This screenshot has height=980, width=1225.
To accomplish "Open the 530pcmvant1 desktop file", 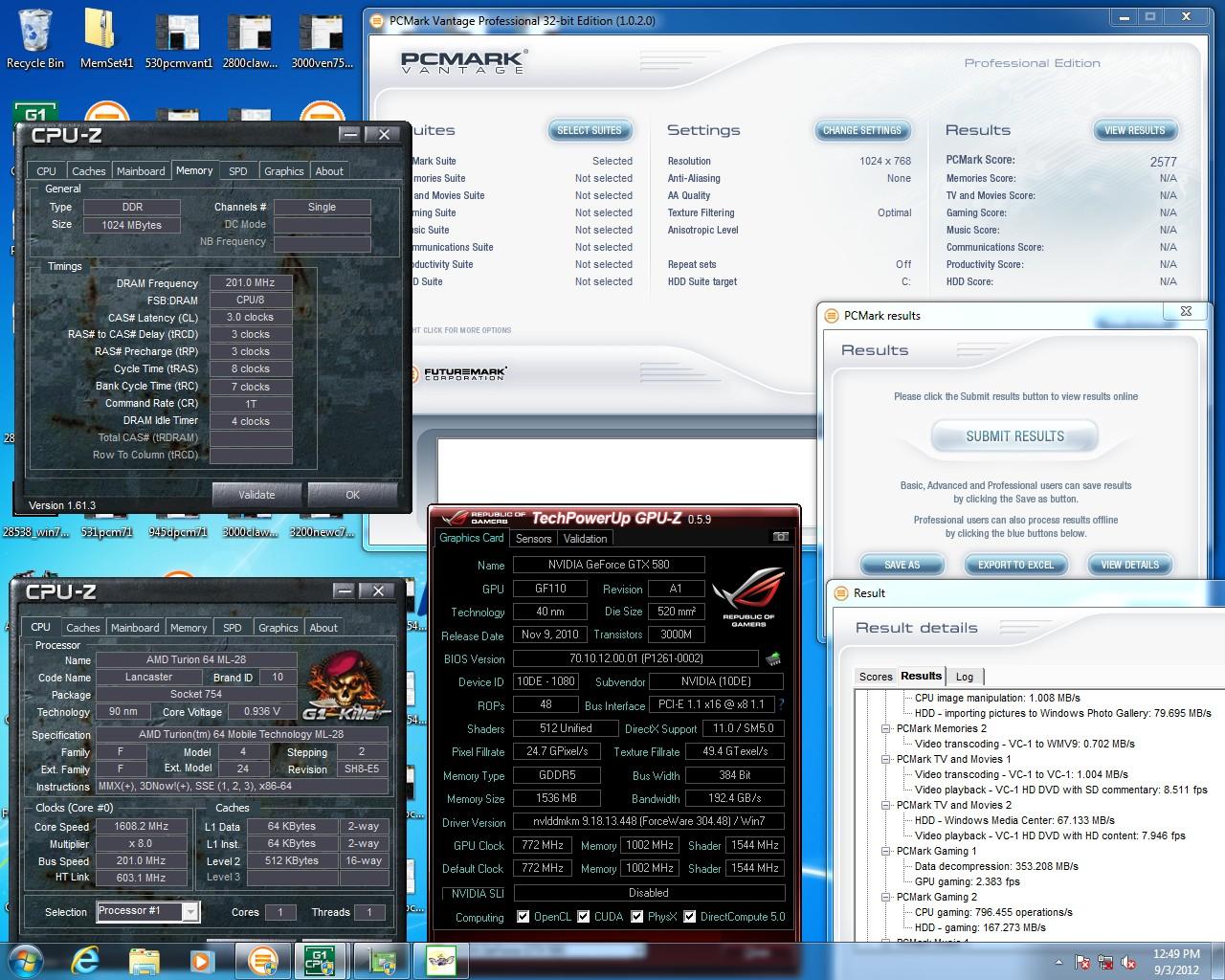I will point(178,38).
